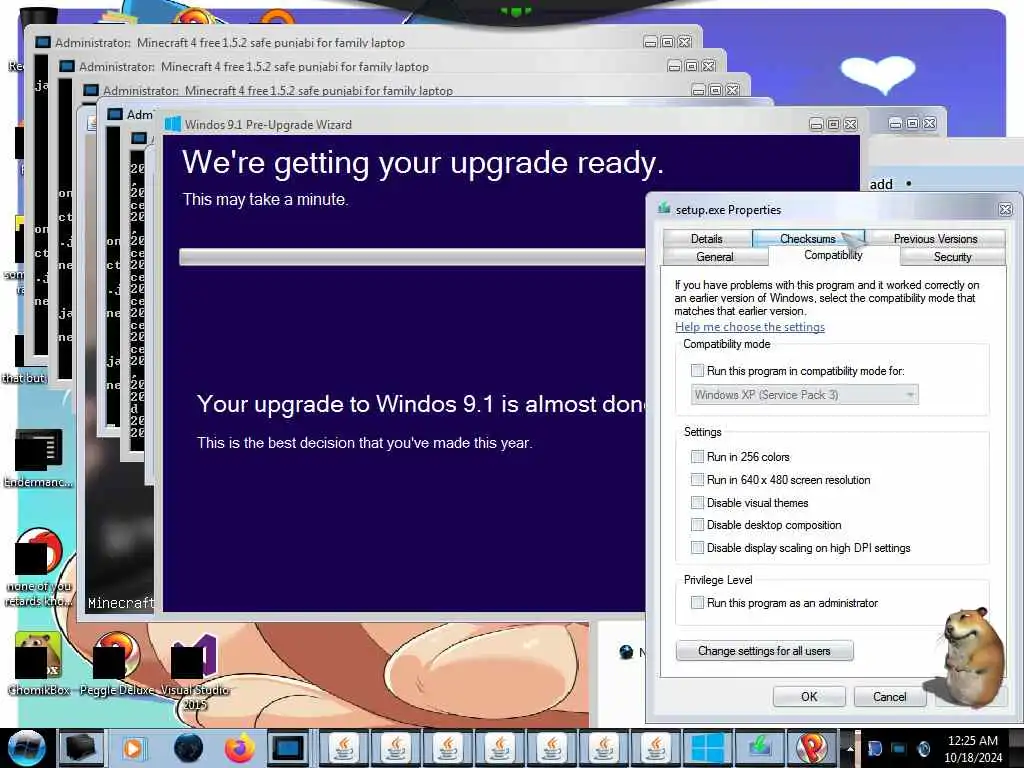Viewport: 1024px width, 768px height.
Task: Switch to the Details tab
Action: pyautogui.click(x=707, y=238)
